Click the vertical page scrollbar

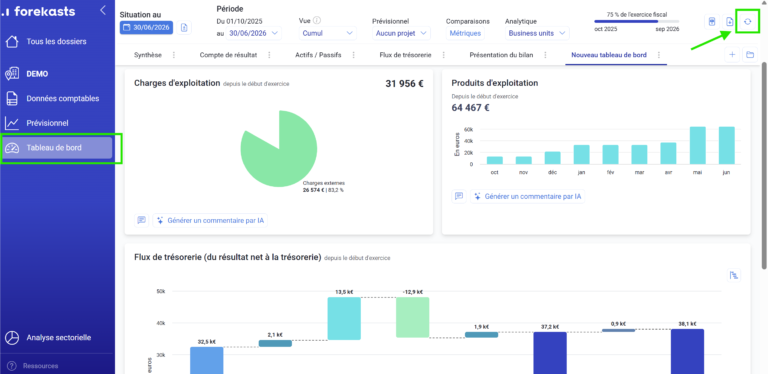[764, 166]
